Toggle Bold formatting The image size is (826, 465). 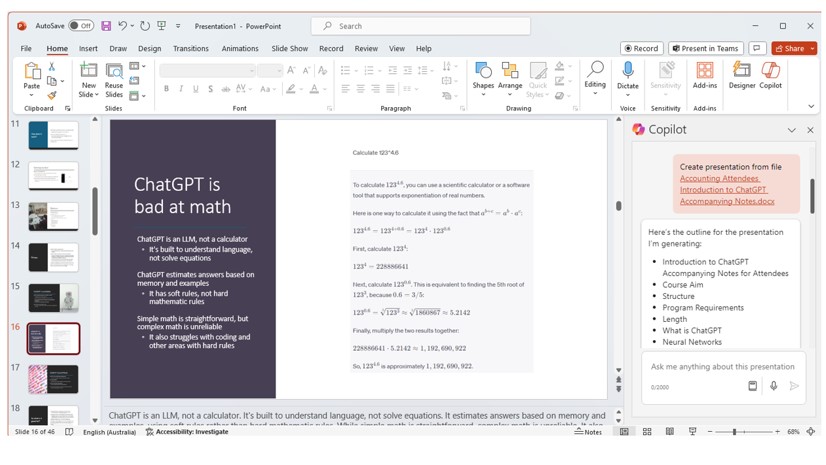[x=166, y=89]
